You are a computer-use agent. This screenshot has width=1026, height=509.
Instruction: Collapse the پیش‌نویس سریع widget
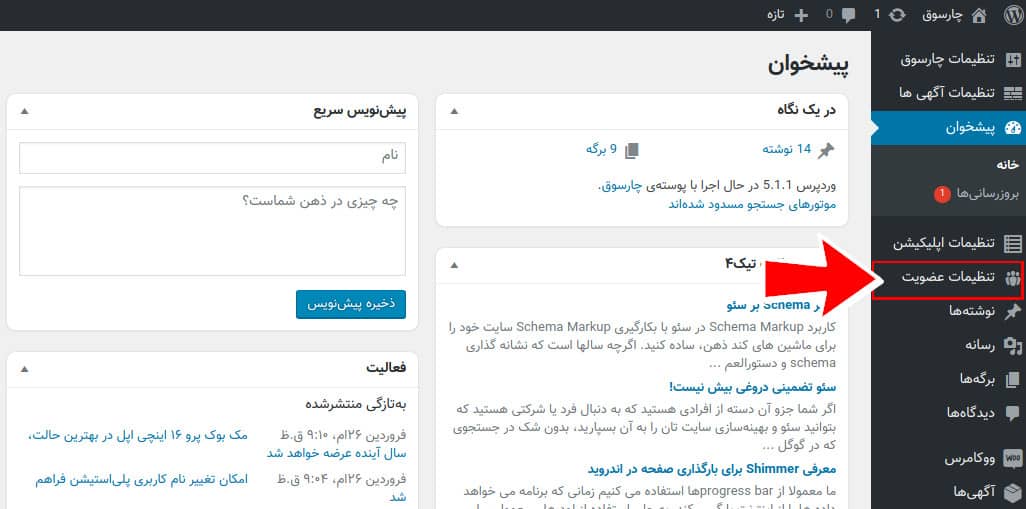coord(24,111)
